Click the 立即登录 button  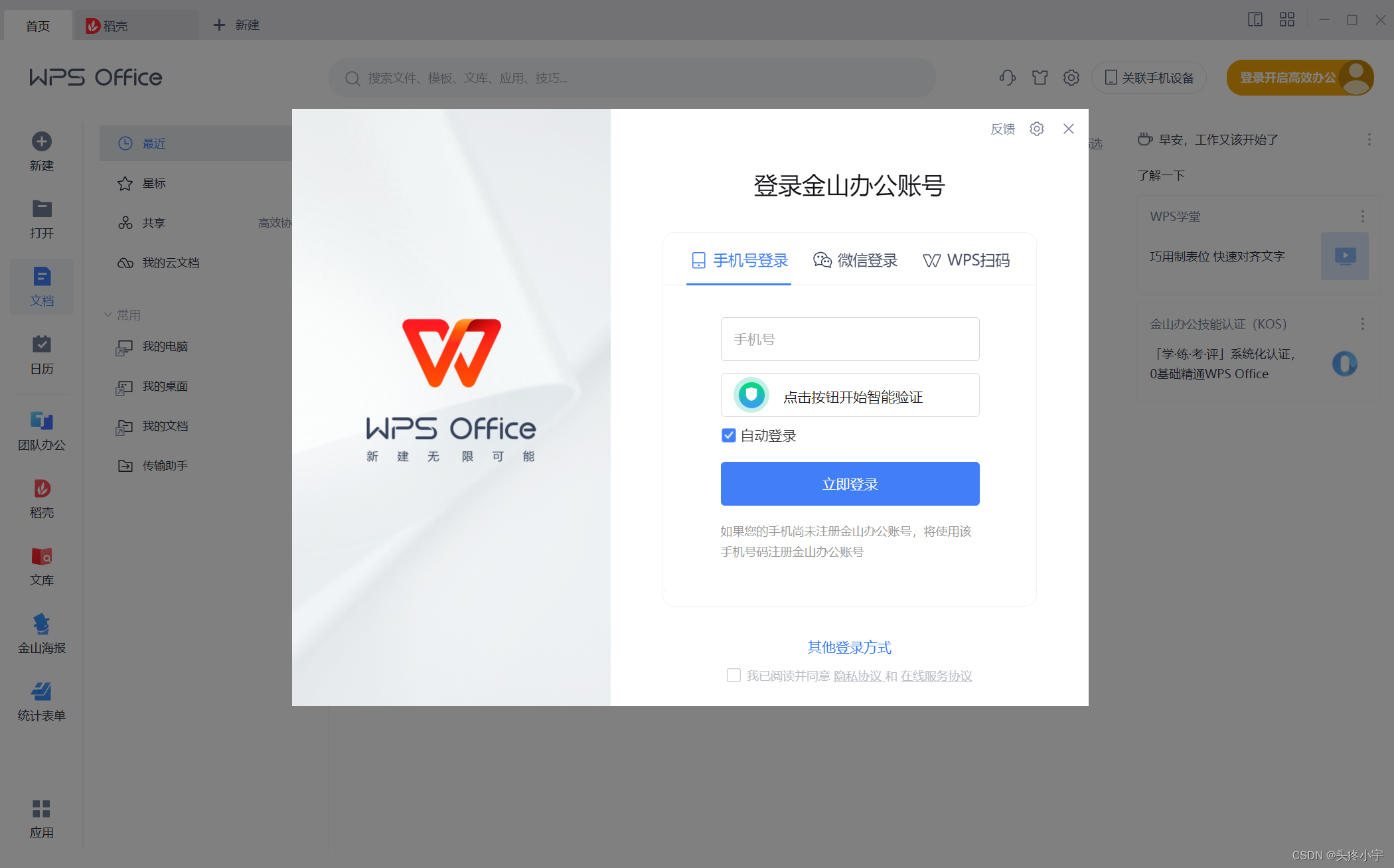(850, 484)
